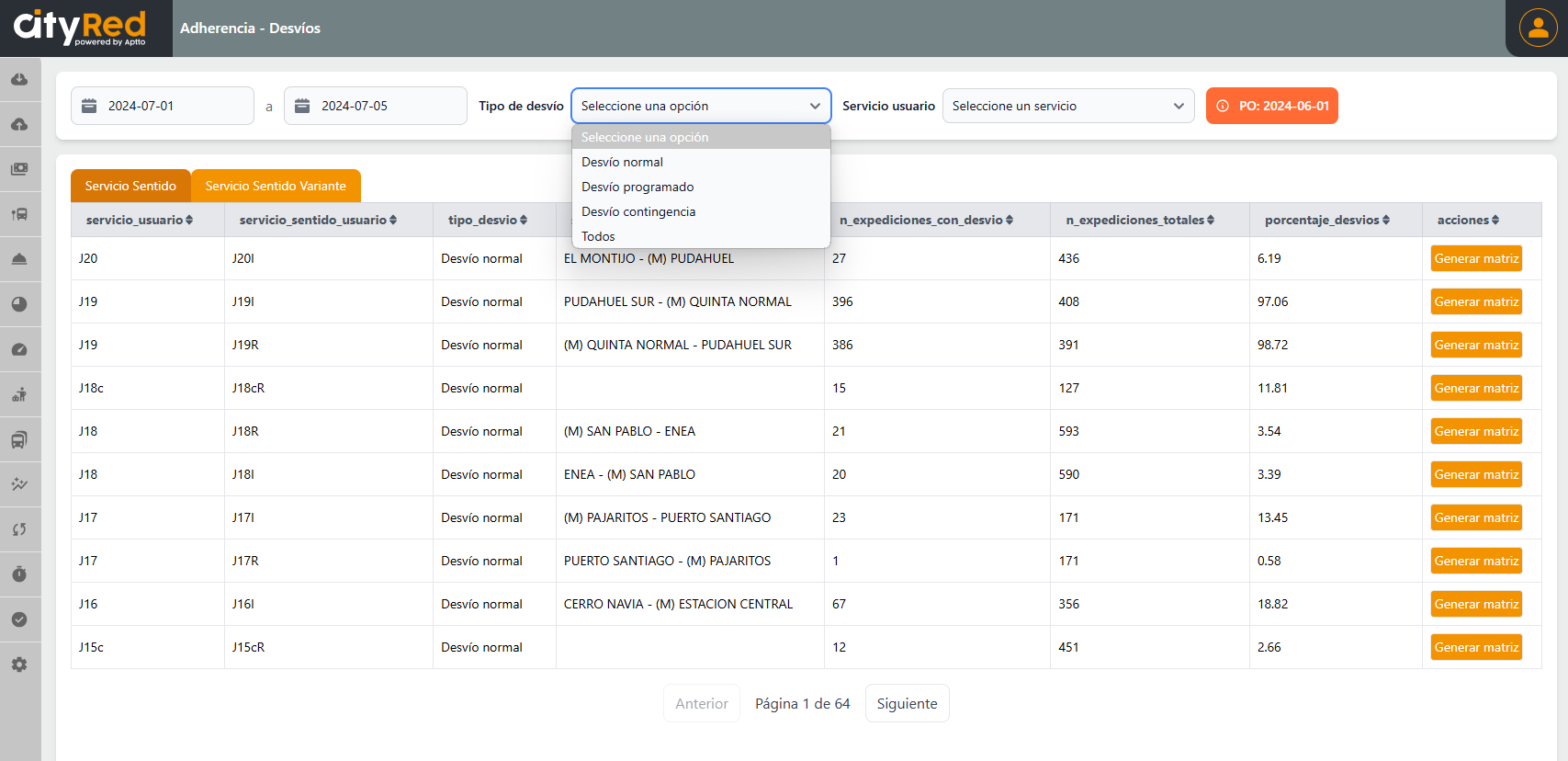Expand the Servicio usuario dropdown
Viewport: 1568px width, 761px height.
click(x=1067, y=107)
